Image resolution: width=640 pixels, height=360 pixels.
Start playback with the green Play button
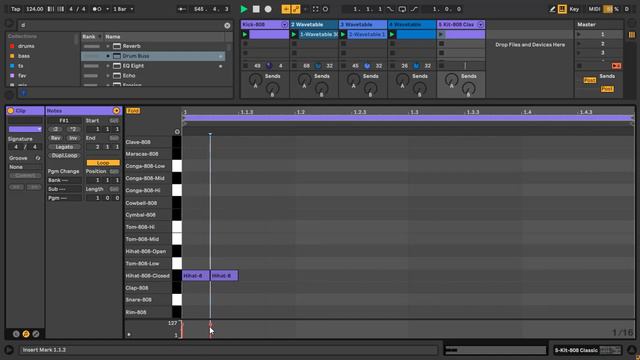pos(244,9)
